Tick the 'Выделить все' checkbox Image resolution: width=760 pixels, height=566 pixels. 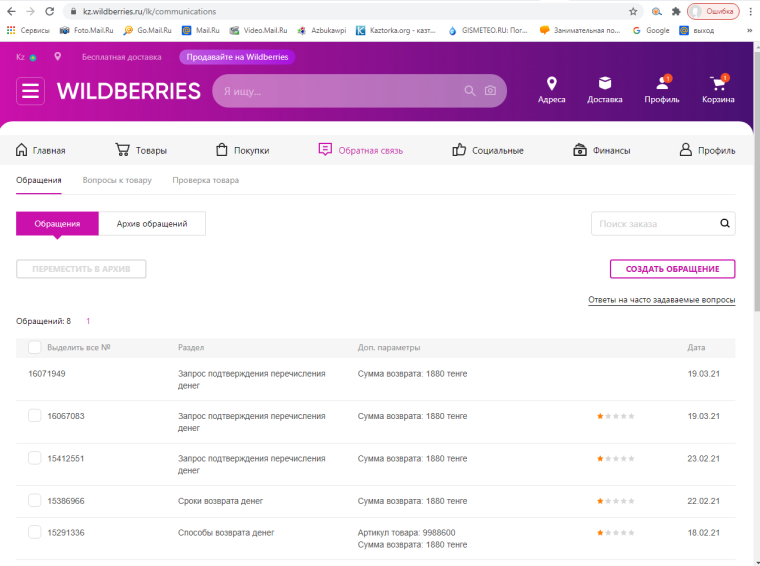[34, 347]
